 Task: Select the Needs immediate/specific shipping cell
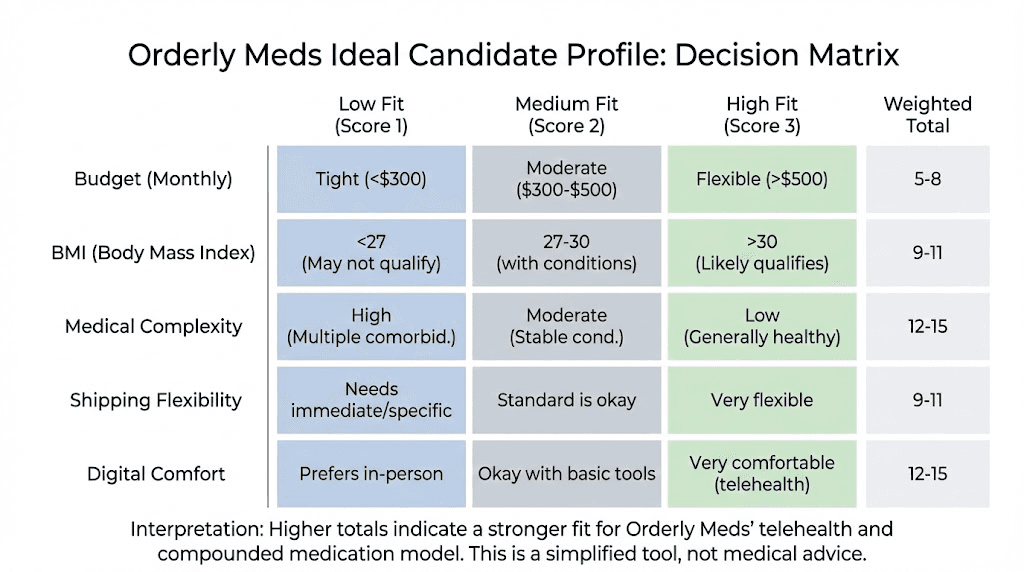point(371,400)
